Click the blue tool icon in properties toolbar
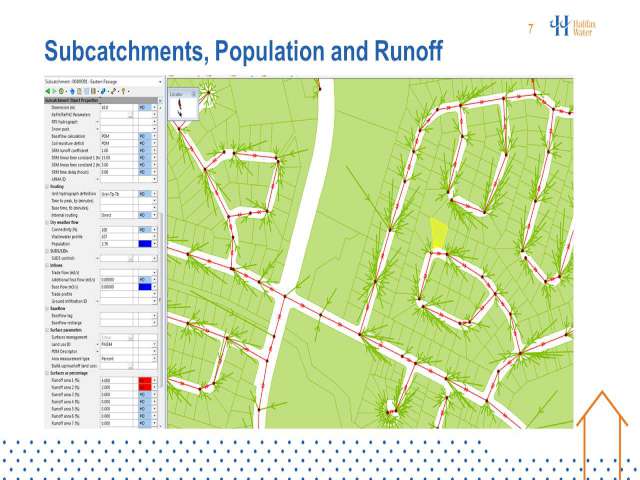Viewport: 640px width, 480px height. click(104, 91)
